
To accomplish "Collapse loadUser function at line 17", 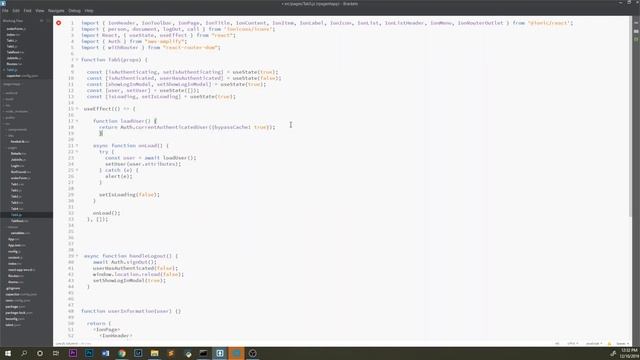I will [x=77, y=121].
